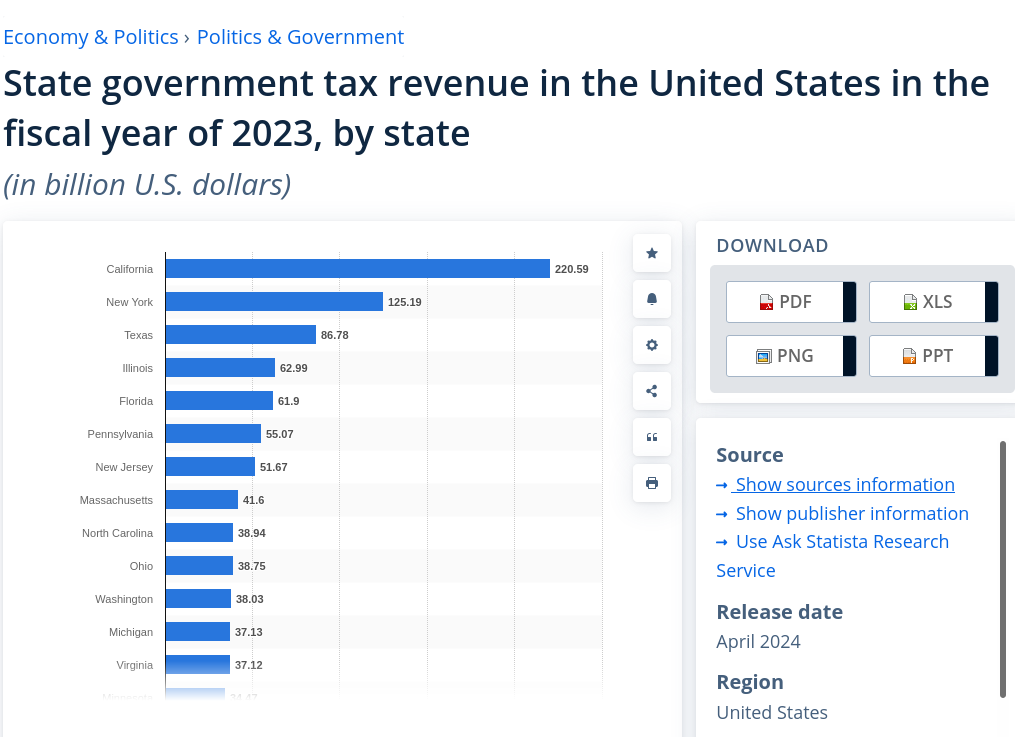
Task: Click the print icon
Action: pyautogui.click(x=652, y=483)
